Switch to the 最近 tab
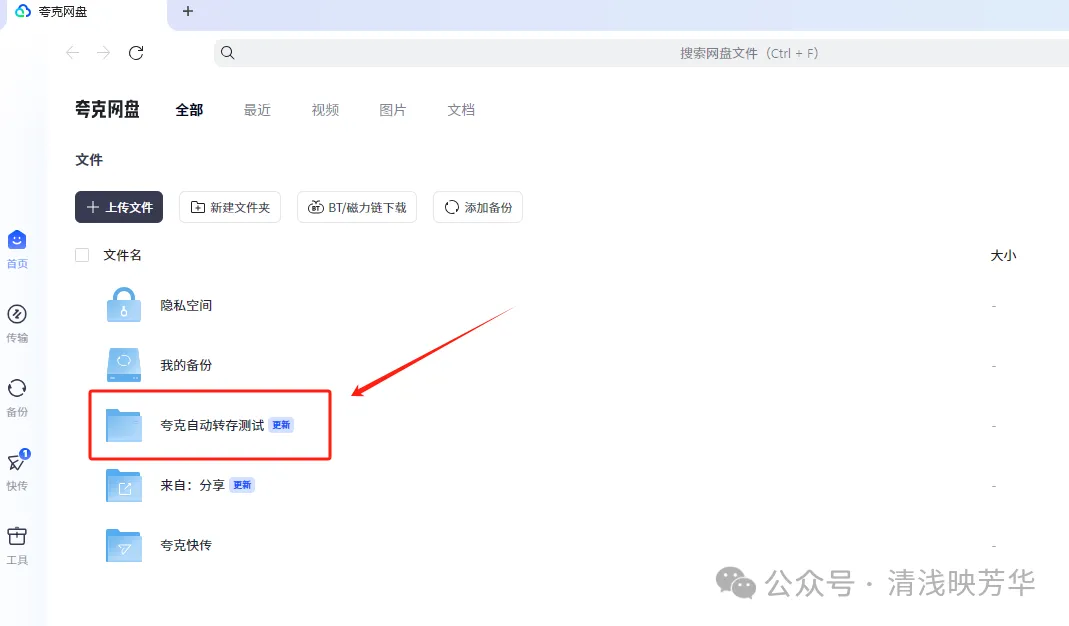1069x626 pixels. (257, 110)
